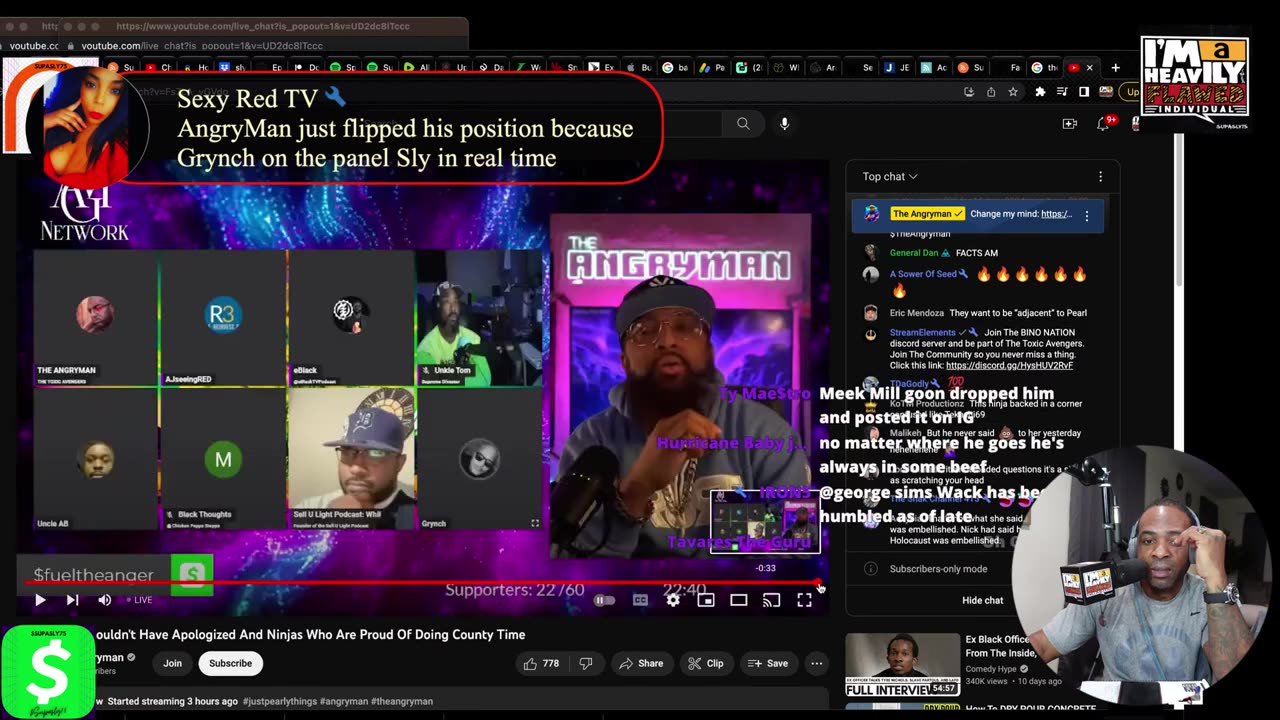Open the discord.gg link from StreamElements
The height and width of the screenshot is (720, 1280).
pos(1009,366)
